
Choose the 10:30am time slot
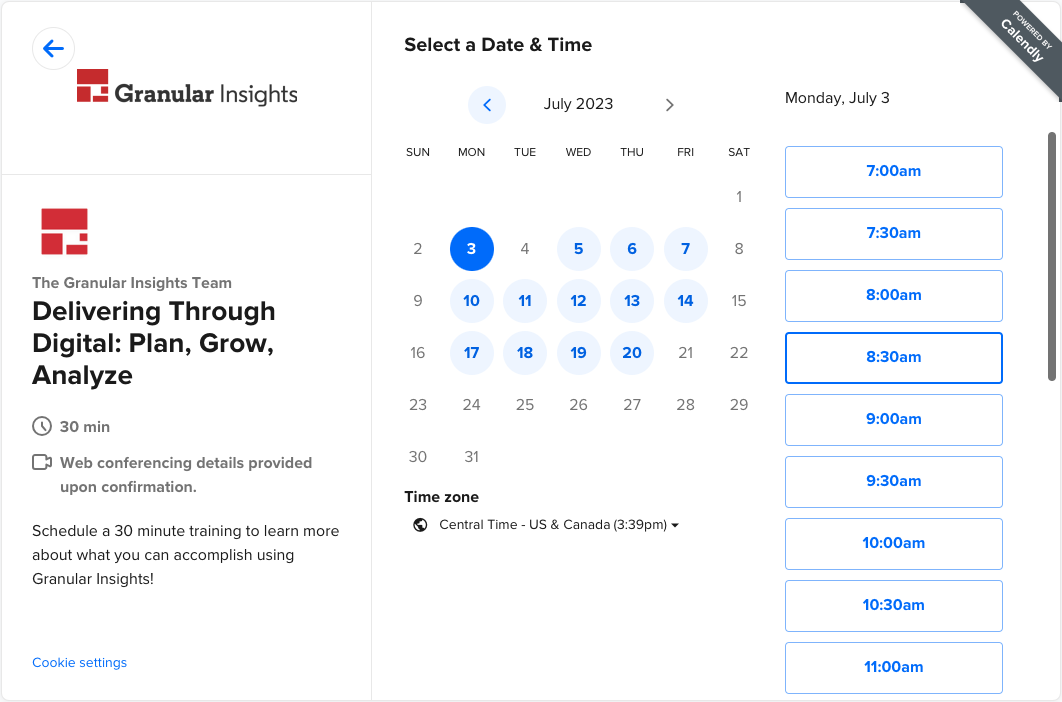point(893,606)
